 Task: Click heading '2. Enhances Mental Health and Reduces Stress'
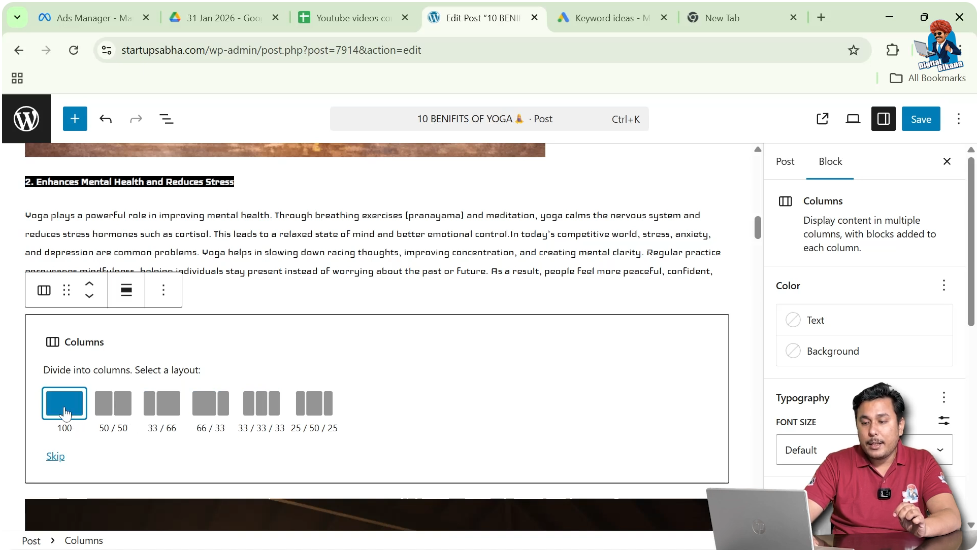tap(129, 182)
